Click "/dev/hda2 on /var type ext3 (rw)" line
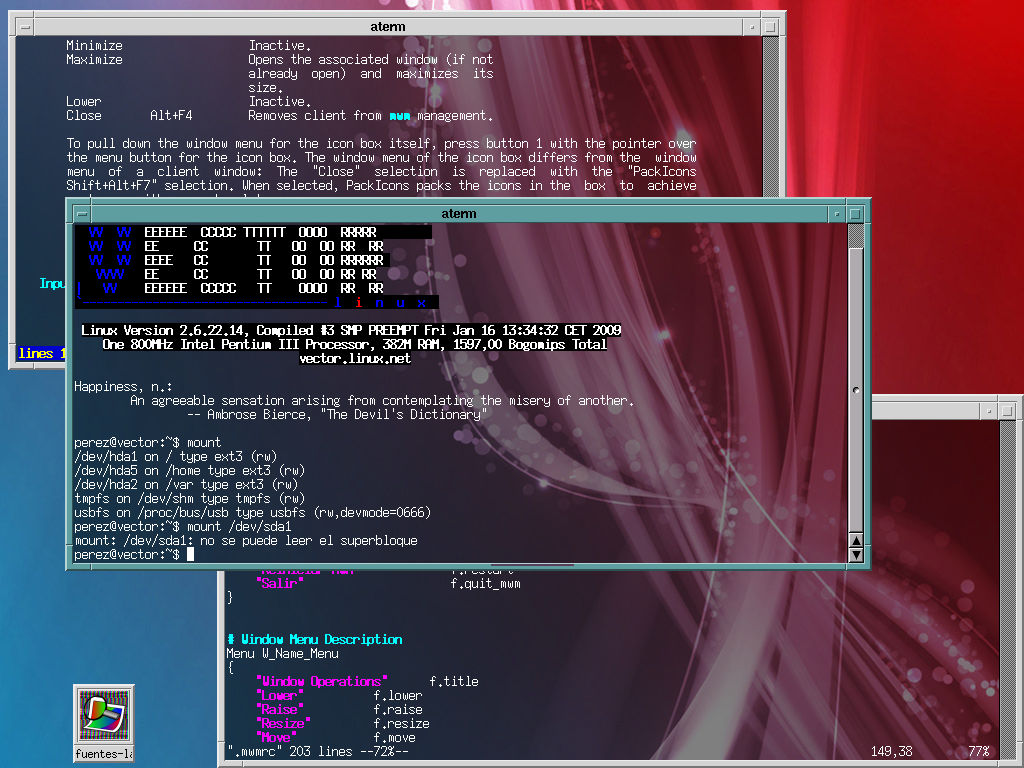The height and width of the screenshot is (768, 1024). coord(186,485)
